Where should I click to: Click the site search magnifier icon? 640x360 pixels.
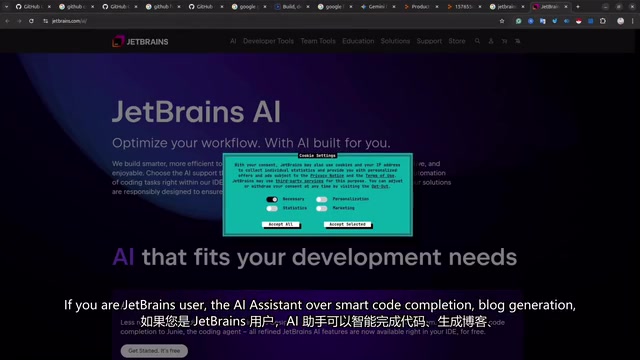(x=477, y=41)
